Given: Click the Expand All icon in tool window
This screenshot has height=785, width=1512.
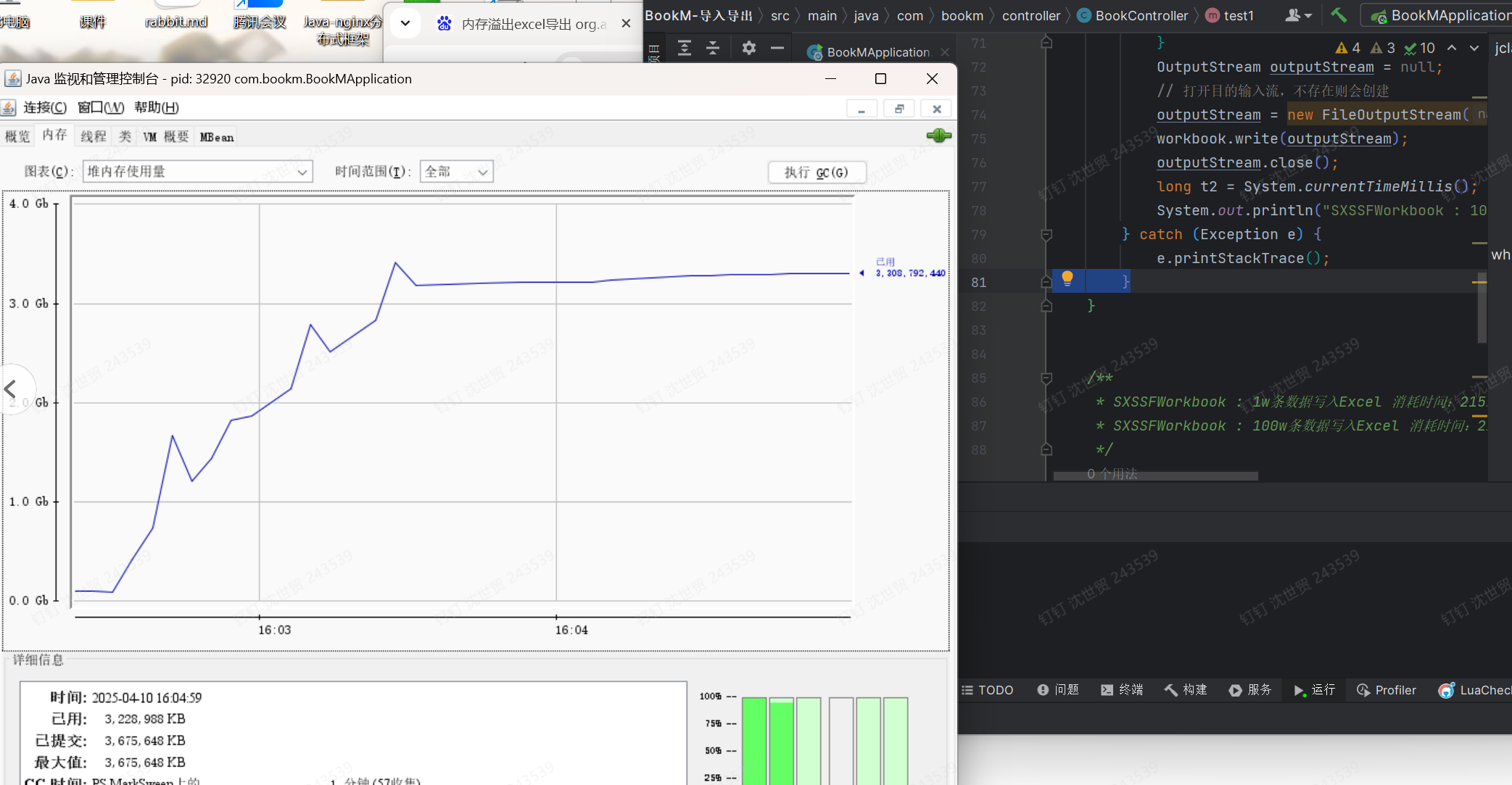Looking at the screenshot, I should (x=684, y=49).
